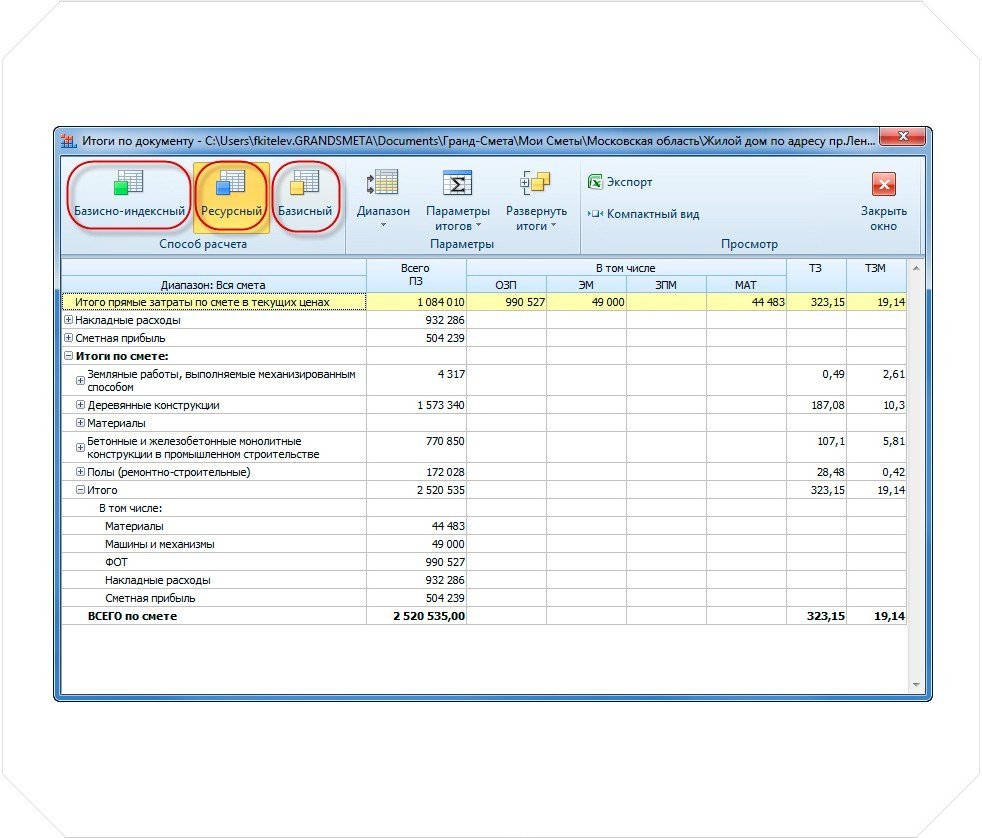This screenshot has width=982, height=838.
Task: Click the scrollbar up arrow
Action: click(x=916, y=269)
